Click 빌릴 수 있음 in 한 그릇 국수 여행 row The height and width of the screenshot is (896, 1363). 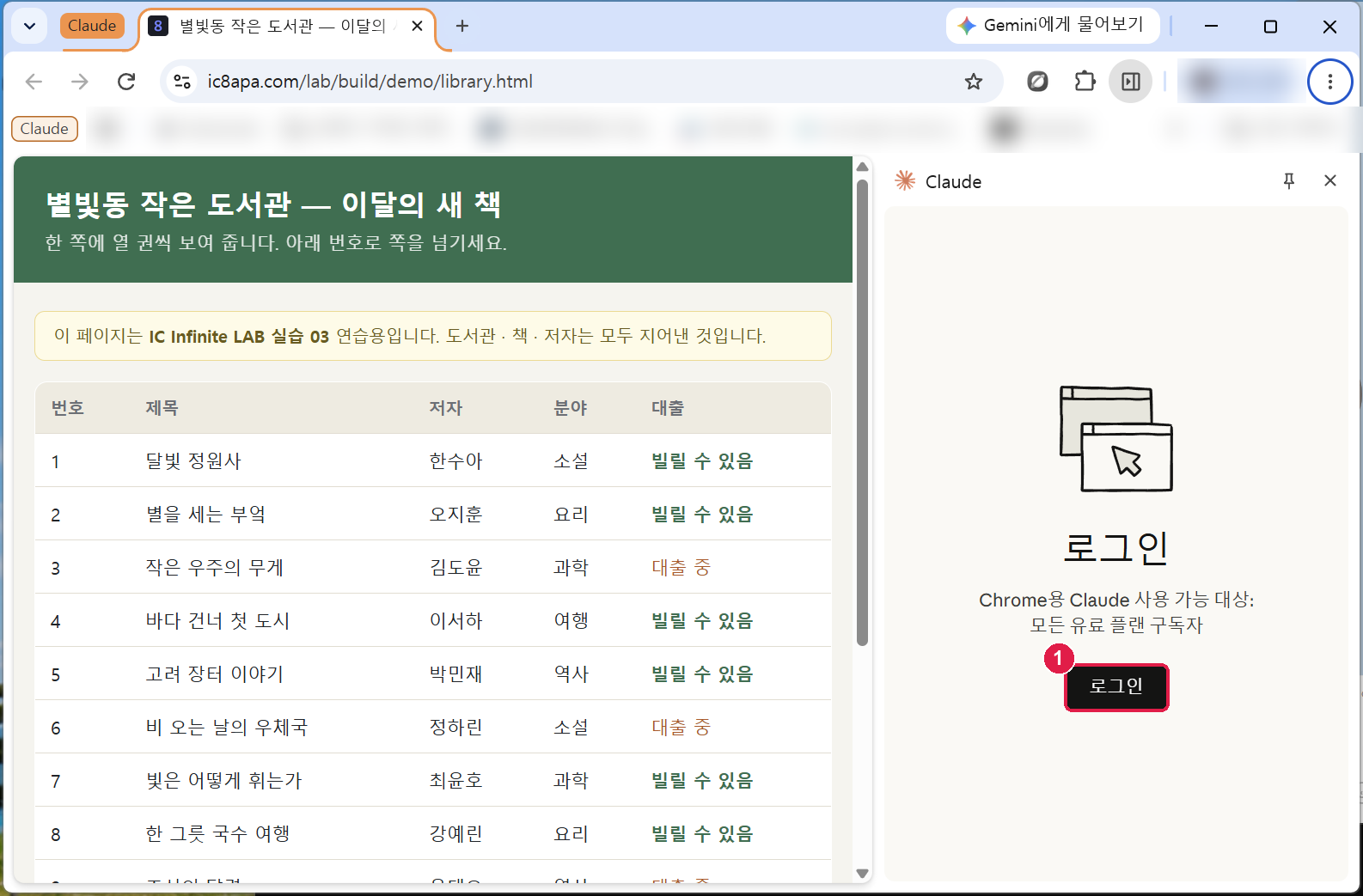coord(702,834)
